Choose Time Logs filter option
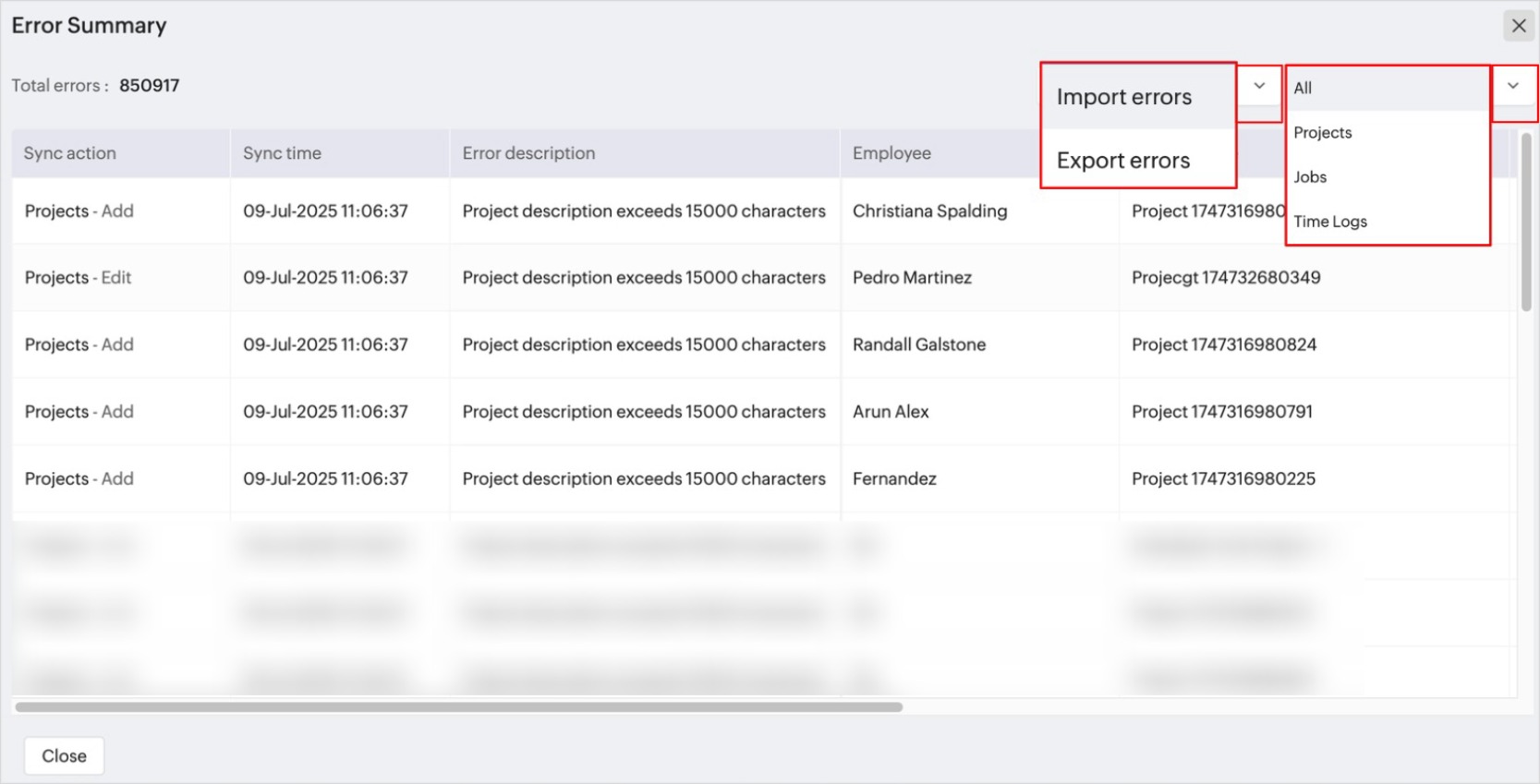This screenshot has height=784, width=1540. pos(1330,222)
